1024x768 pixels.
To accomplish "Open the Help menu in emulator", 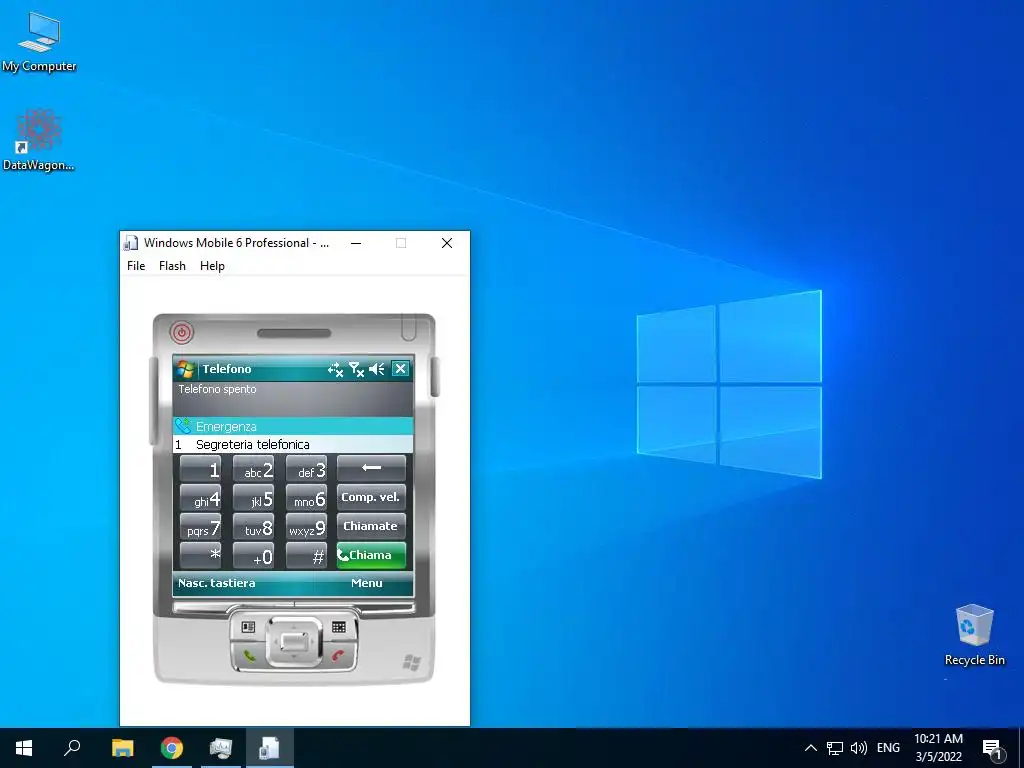I will point(212,266).
